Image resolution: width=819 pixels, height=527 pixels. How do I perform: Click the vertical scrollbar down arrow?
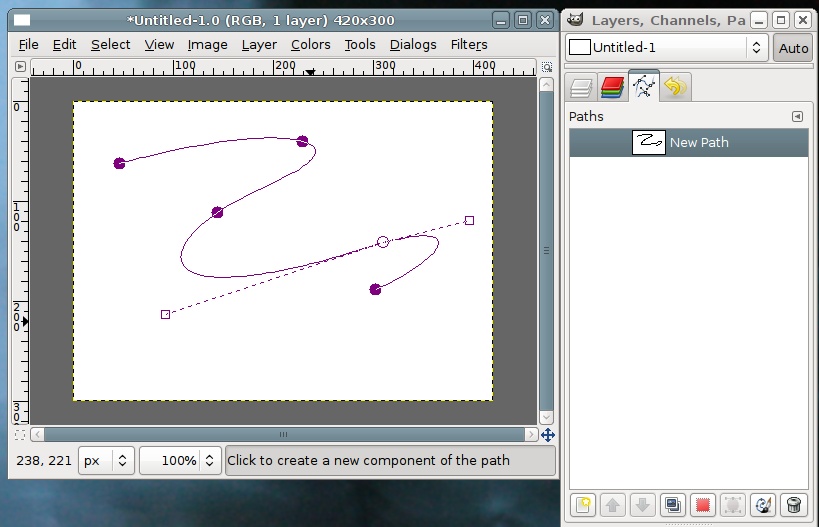point(546,417)
